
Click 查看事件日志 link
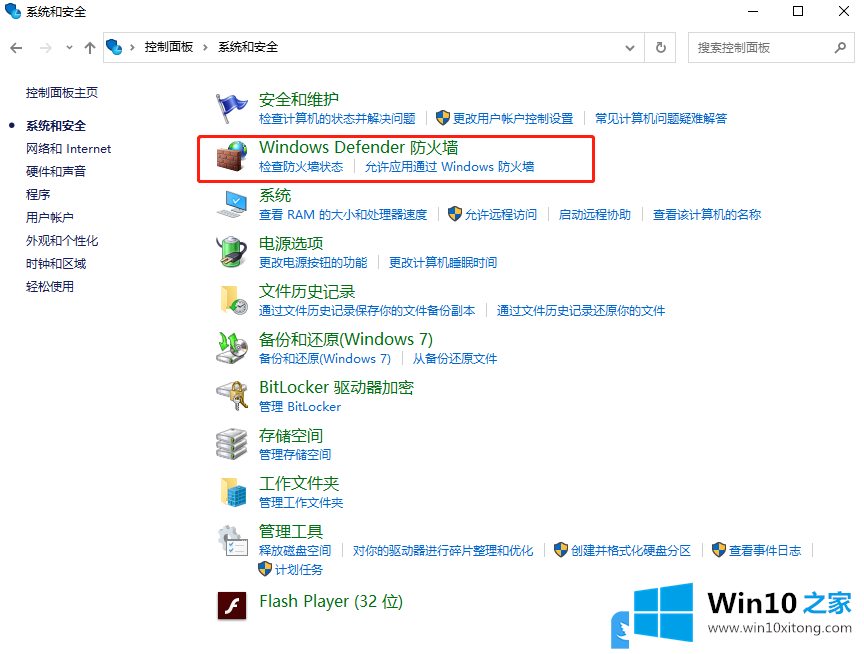pyautogui.click(x=765, y=550)
